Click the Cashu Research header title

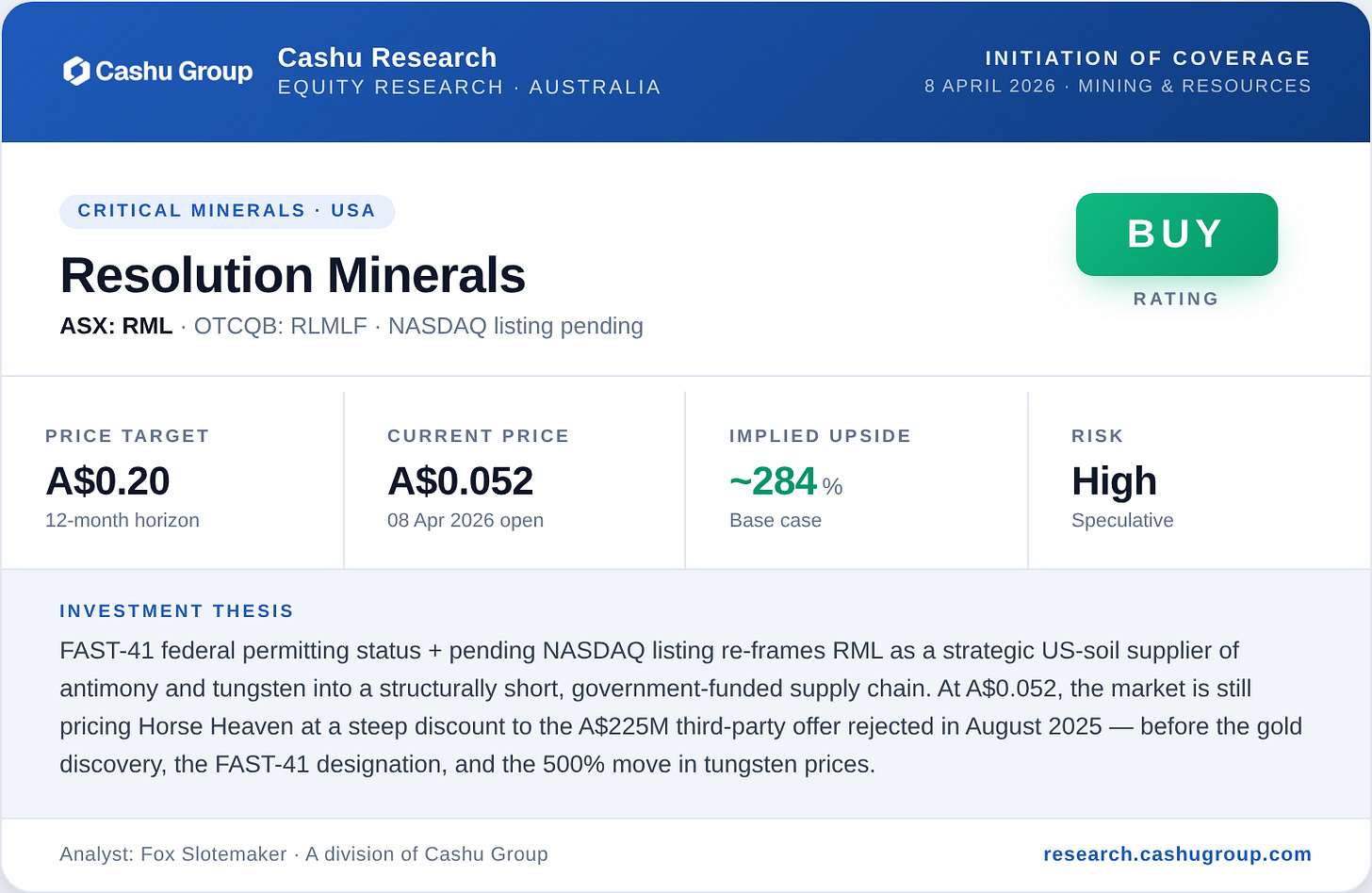click(x=386, y=57)
